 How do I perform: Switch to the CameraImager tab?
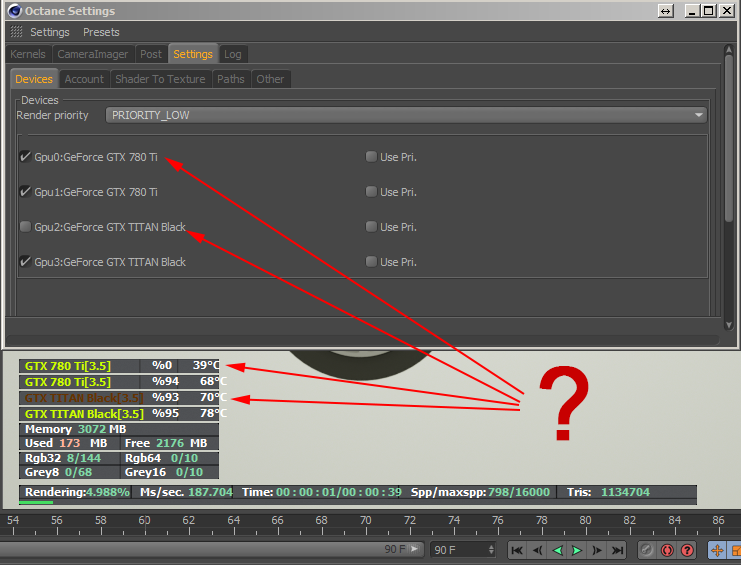[x=93, y=54]
